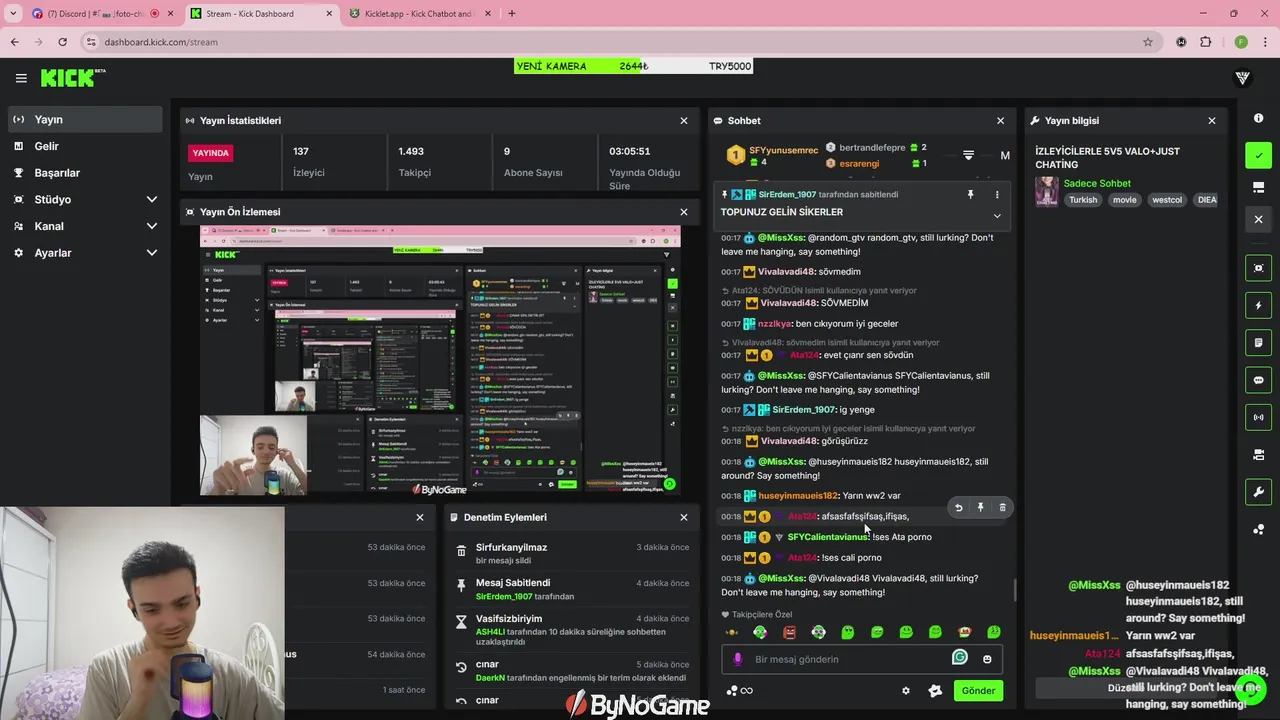Reload the browser page
Viewport: 1280px width, 720px height.
click(62, 42)
